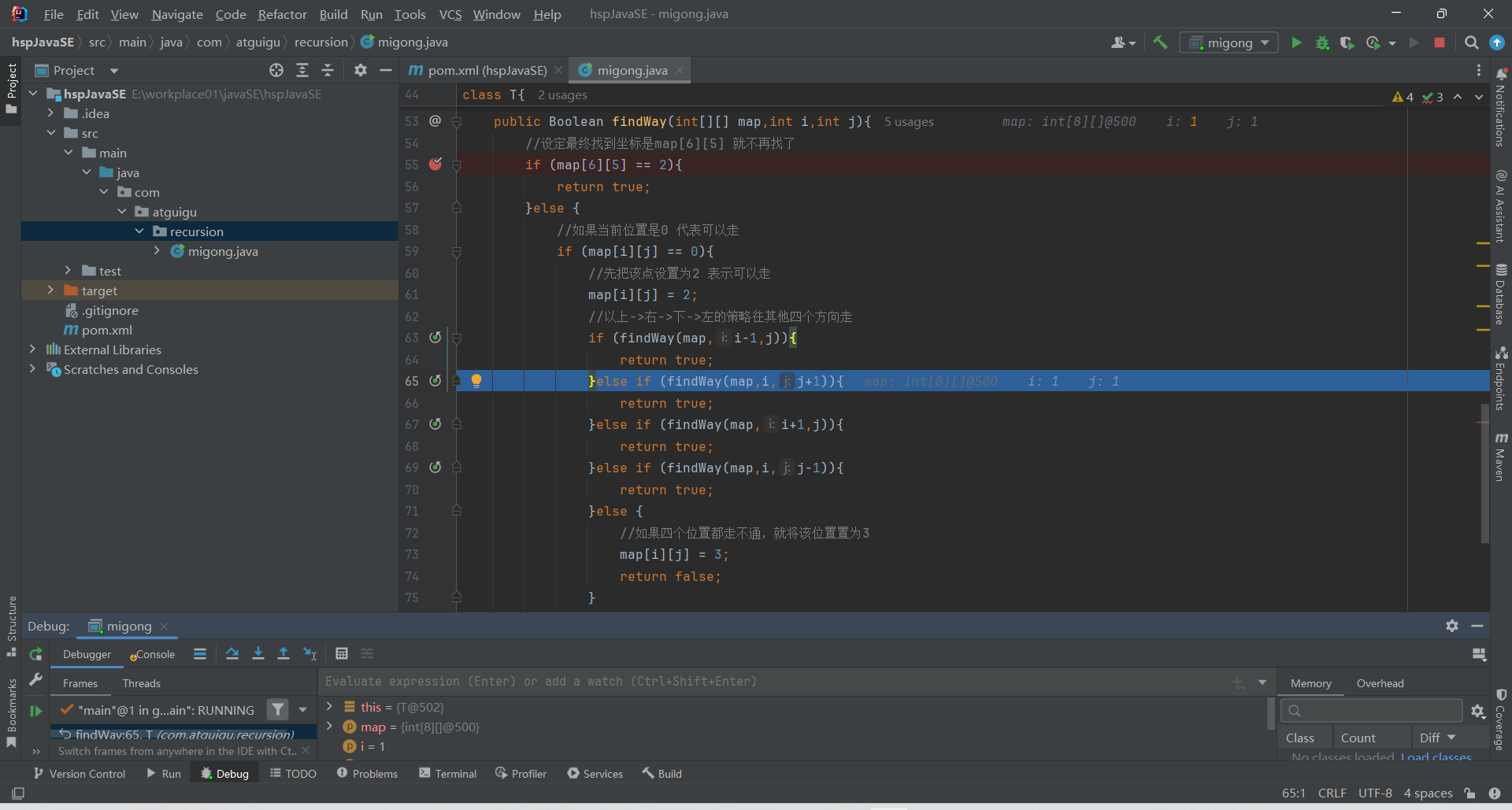Click the Resume Program icon
1512x810 pixels.
[35, 711]
